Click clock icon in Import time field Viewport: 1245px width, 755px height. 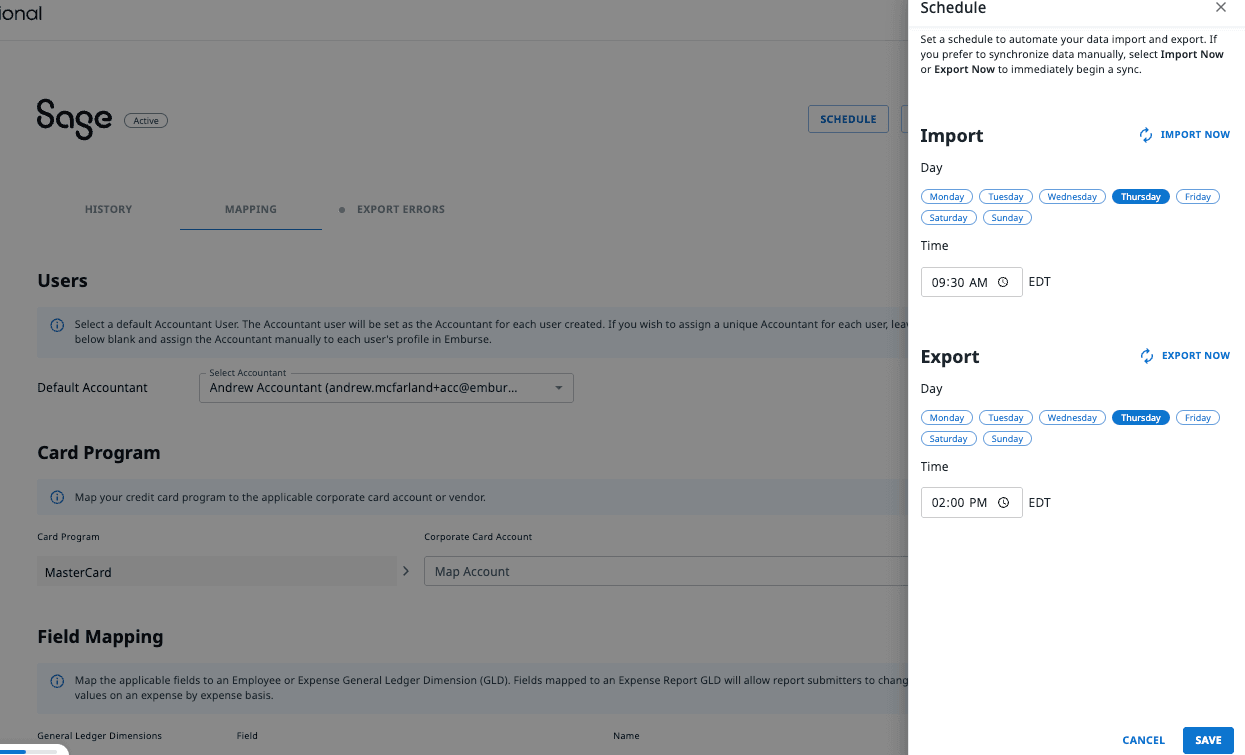(x=1003, y=283)
